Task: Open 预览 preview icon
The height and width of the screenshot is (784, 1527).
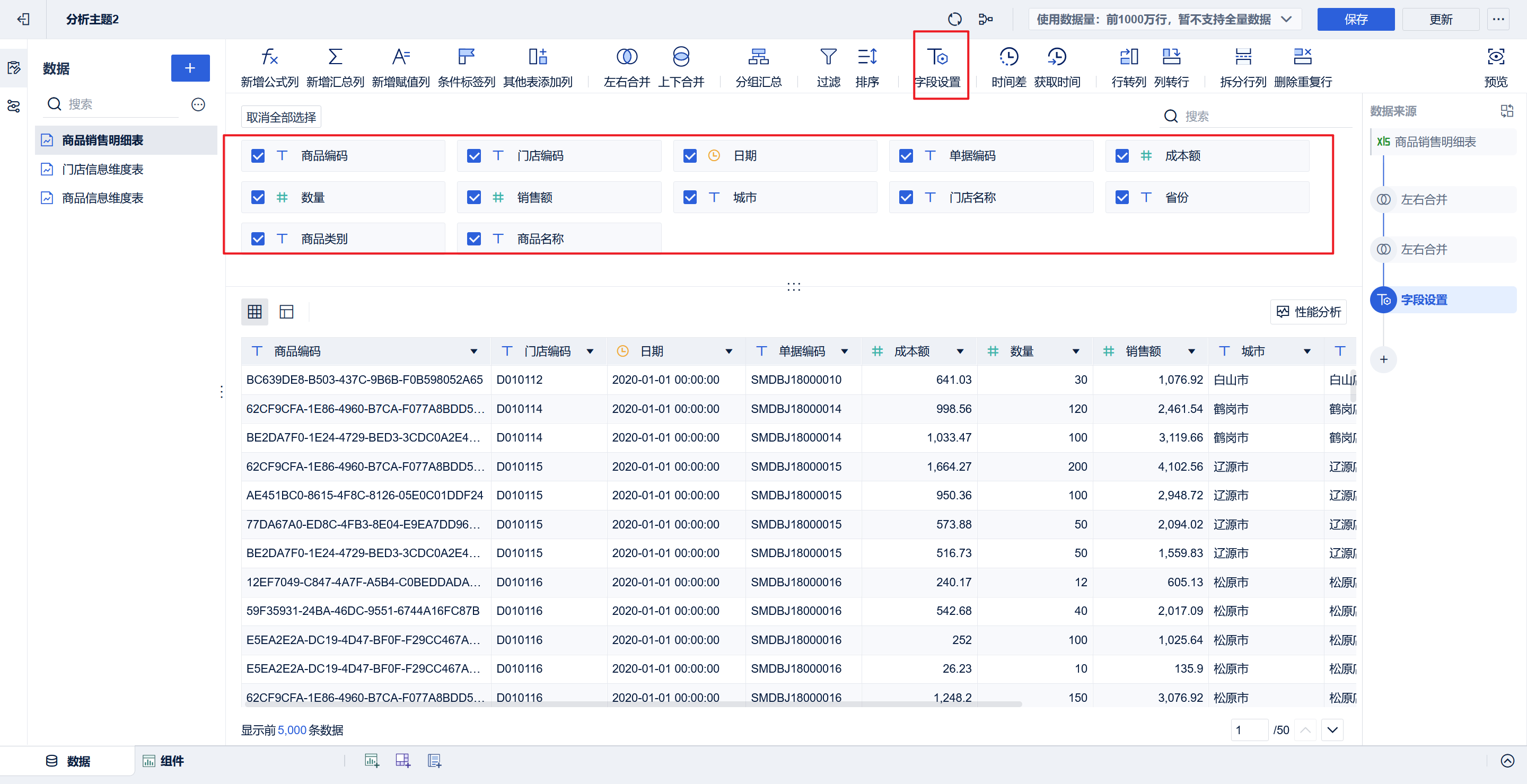Action: 1495,57
